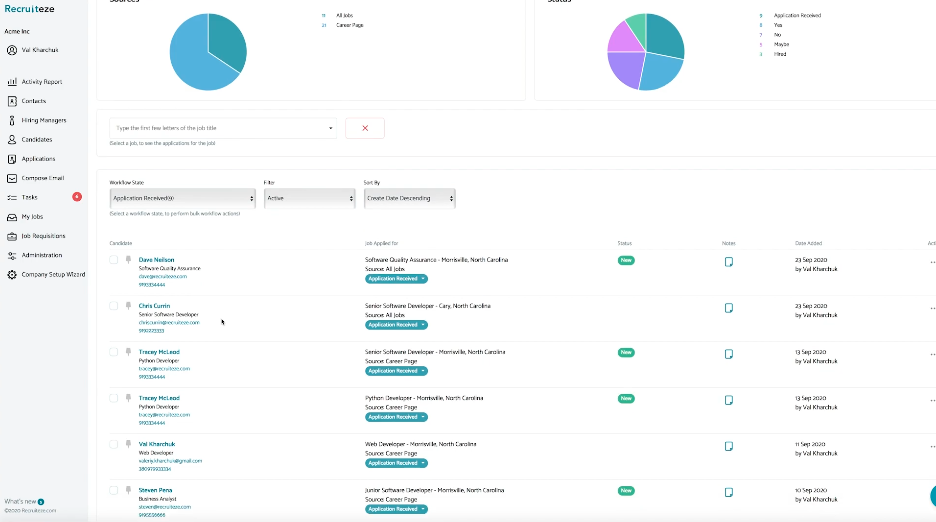Open Steven Pena candidate link
This screenshot has width=936, height=522.
[155, 490]
